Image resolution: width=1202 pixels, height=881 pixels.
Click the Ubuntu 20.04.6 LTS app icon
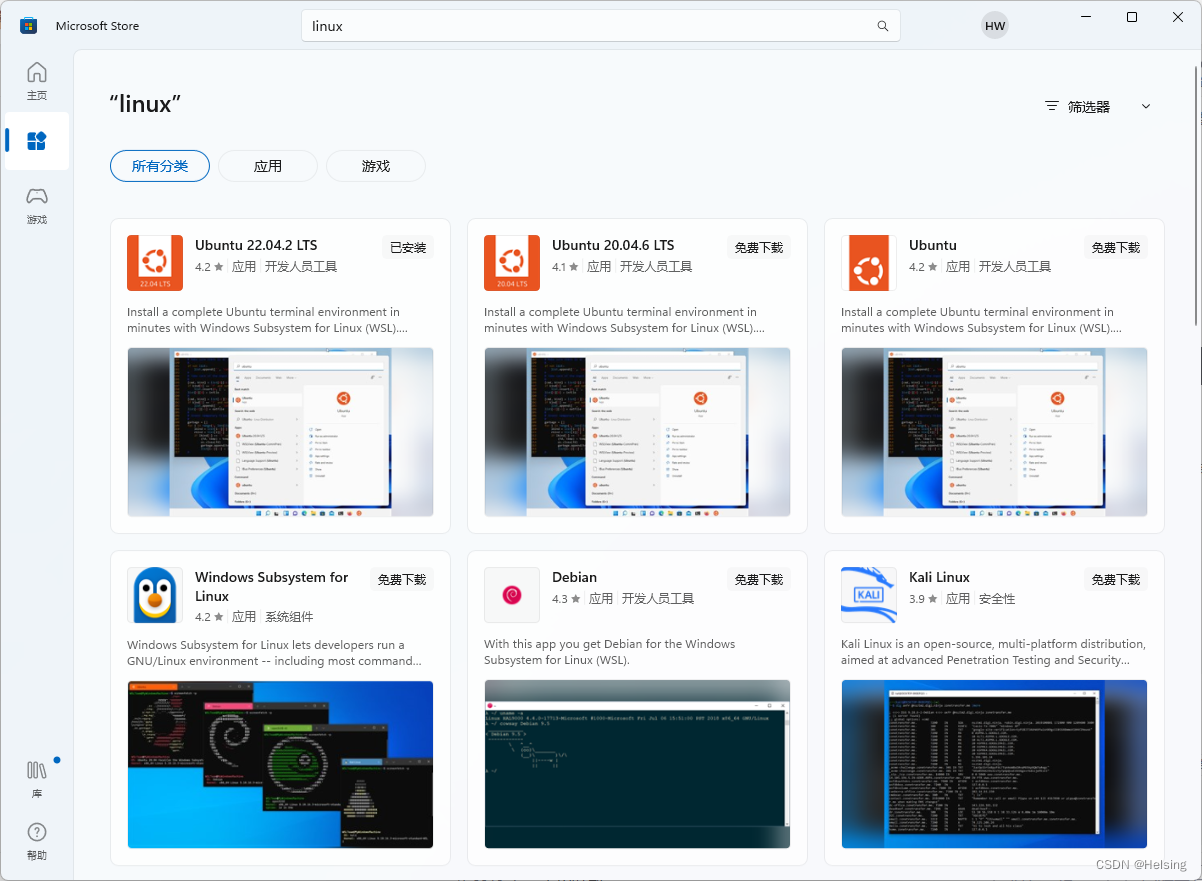[512, 263]
